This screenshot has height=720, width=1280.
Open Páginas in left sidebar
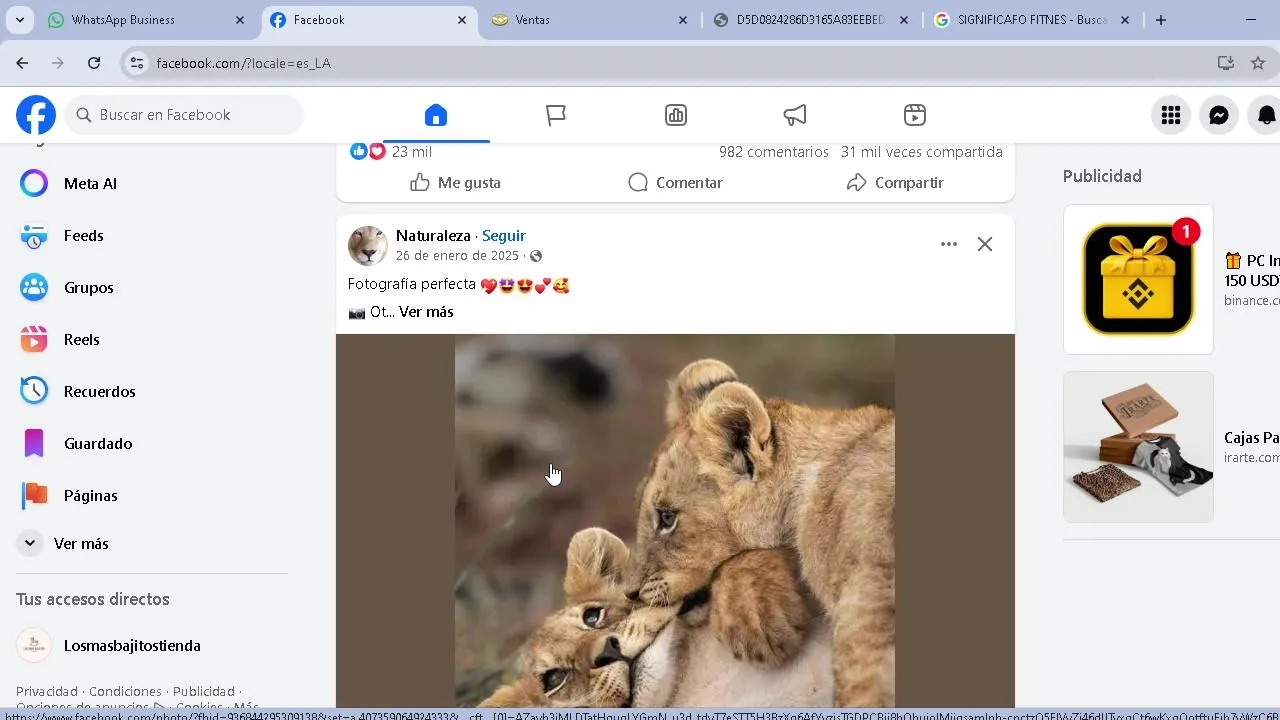coord(152,496)
